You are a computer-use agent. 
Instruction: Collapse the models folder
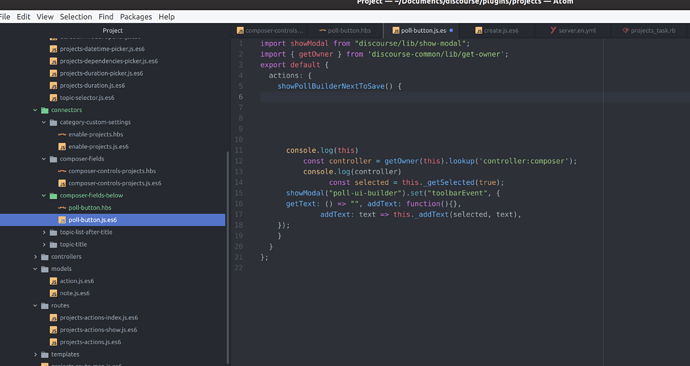coord(35,269)
